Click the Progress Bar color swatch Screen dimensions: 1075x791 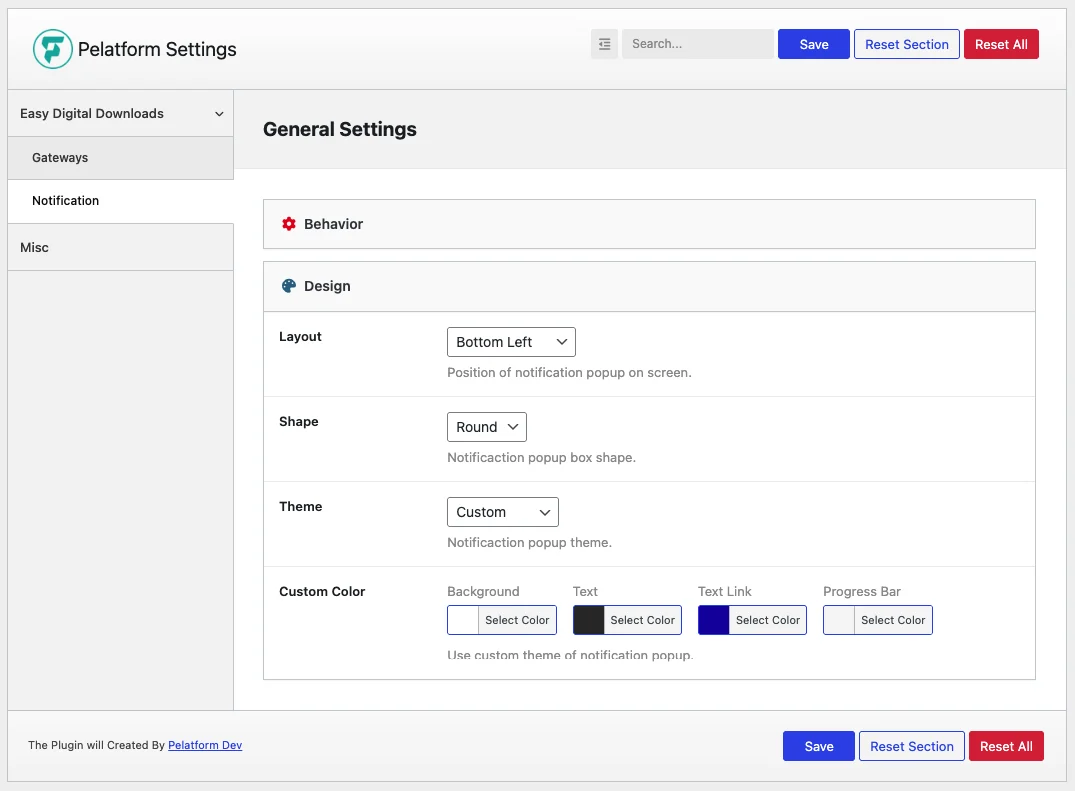[838, 620]
